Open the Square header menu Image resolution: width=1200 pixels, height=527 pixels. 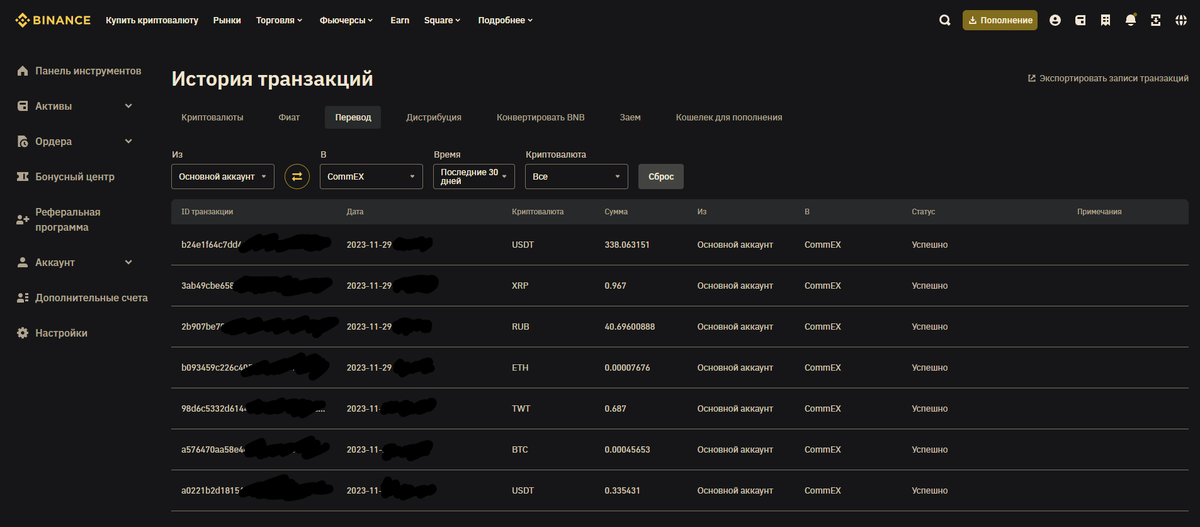442,20
